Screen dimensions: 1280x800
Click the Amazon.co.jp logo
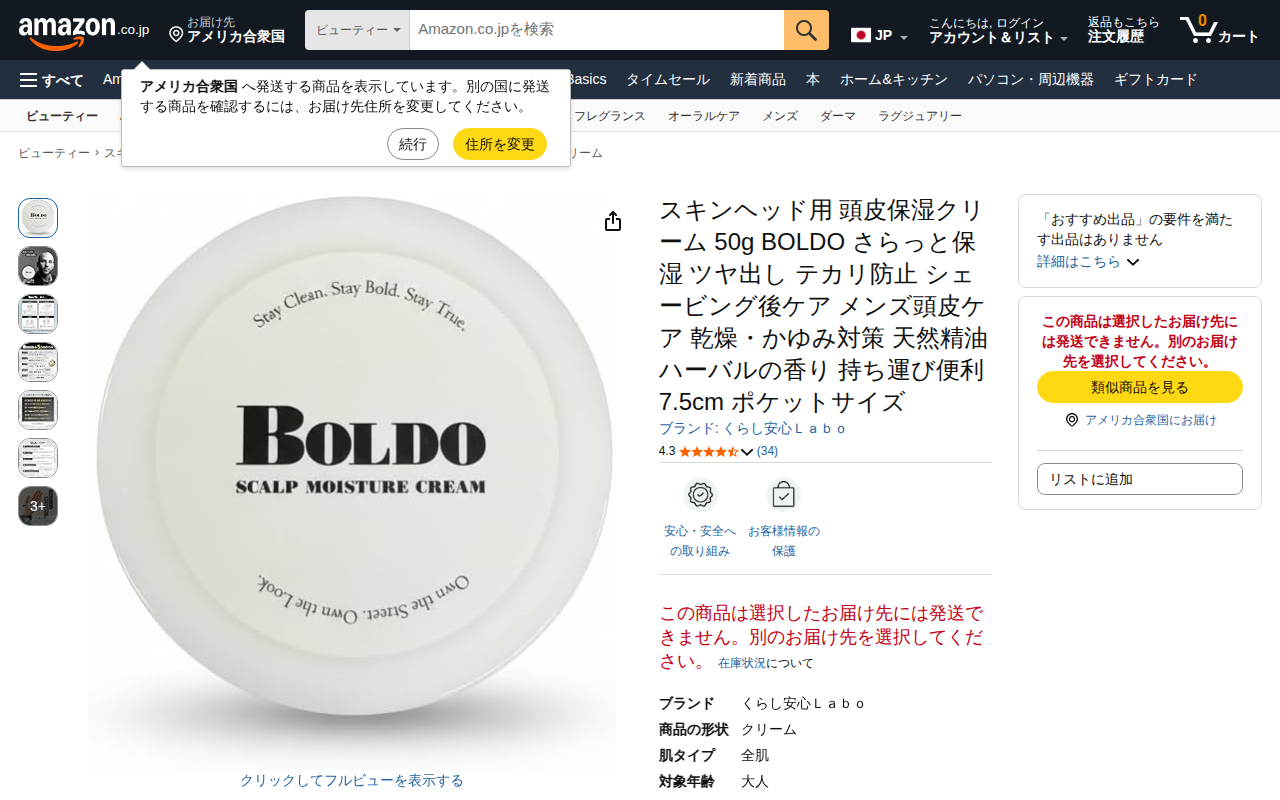tap(84, 31)
